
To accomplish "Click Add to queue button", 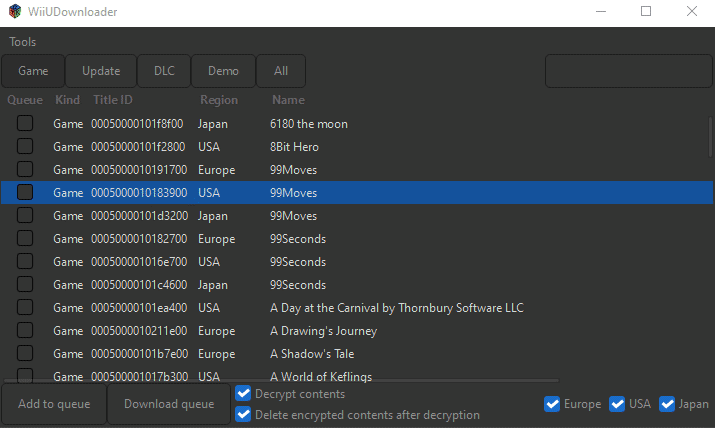I will click(x=54, y=404).
